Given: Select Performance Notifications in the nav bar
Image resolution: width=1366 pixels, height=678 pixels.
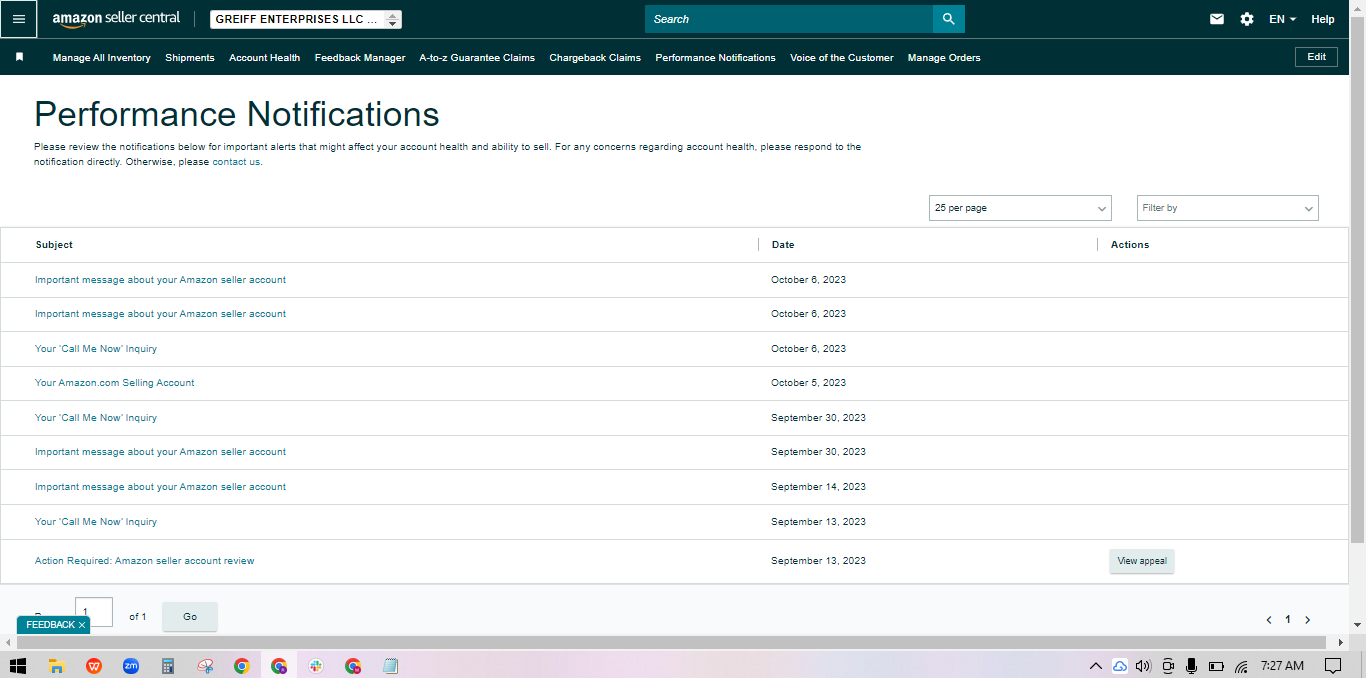Looking at the screenshot, I should coord(715,58).
